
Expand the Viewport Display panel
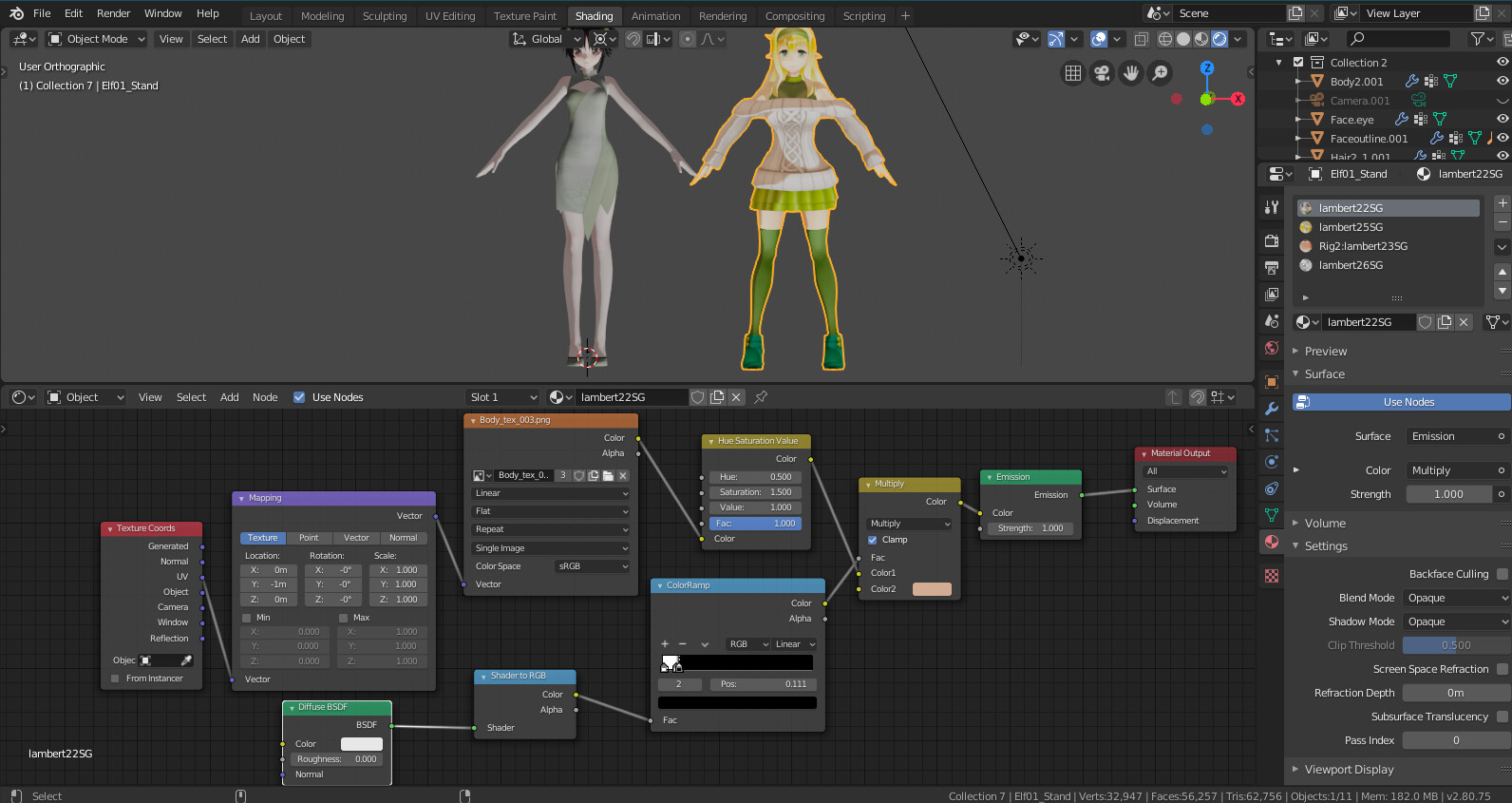click(x=1349, y=770)
